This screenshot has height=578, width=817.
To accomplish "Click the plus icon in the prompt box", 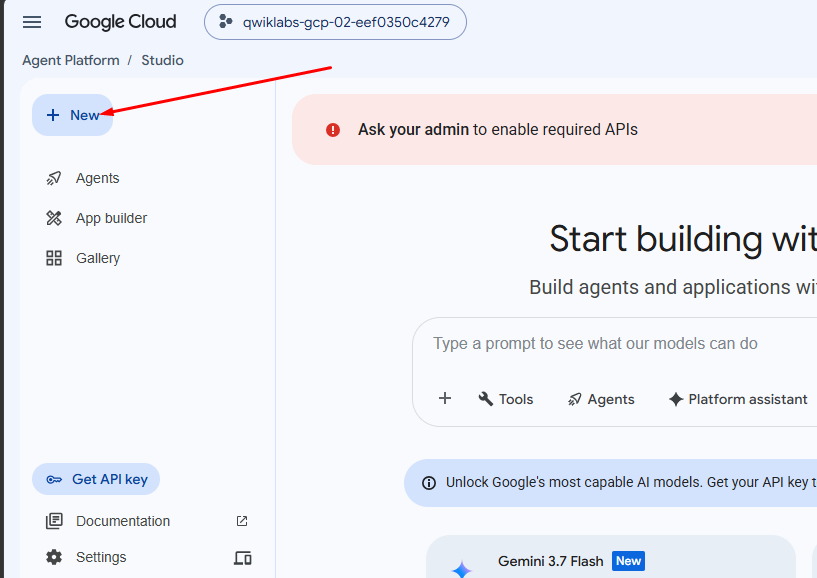I will (445, 399).
